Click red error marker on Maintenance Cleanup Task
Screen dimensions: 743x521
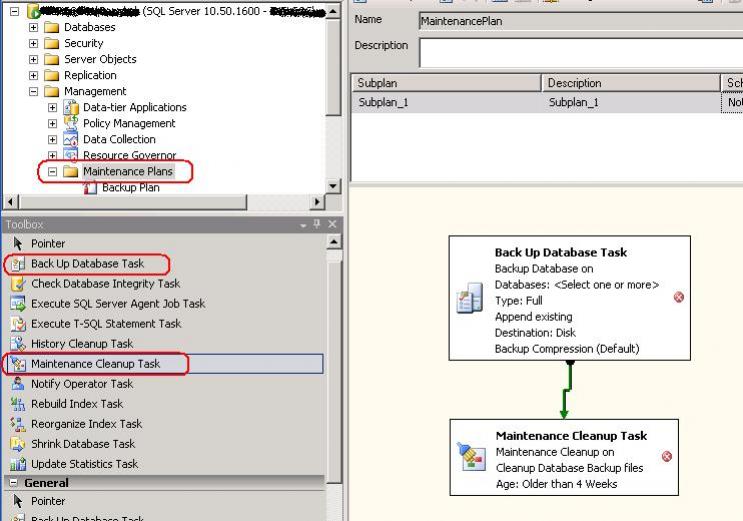pos(667,457)
